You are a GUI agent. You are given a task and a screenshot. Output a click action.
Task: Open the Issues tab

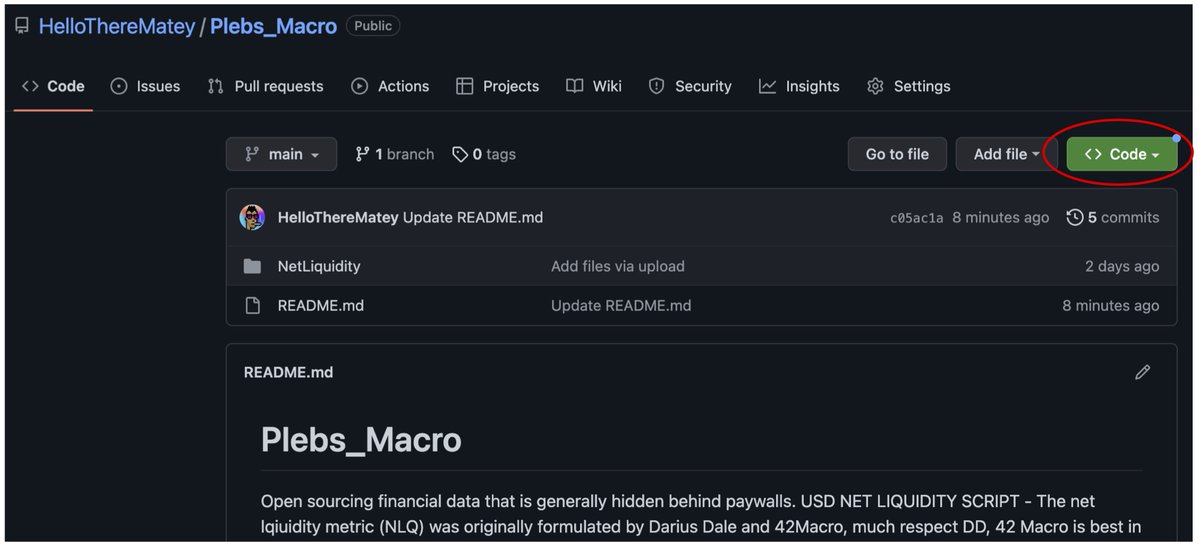[146, 86]
